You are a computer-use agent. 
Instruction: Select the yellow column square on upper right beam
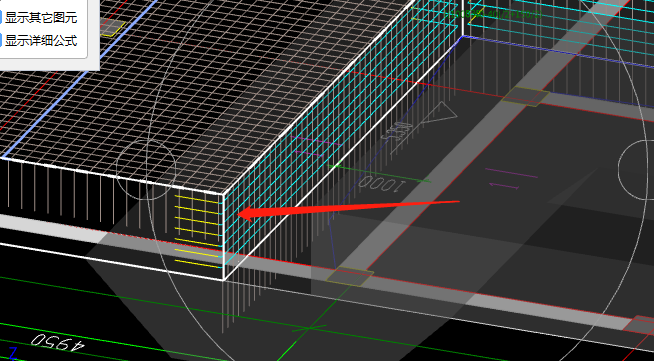coord(526,96)
